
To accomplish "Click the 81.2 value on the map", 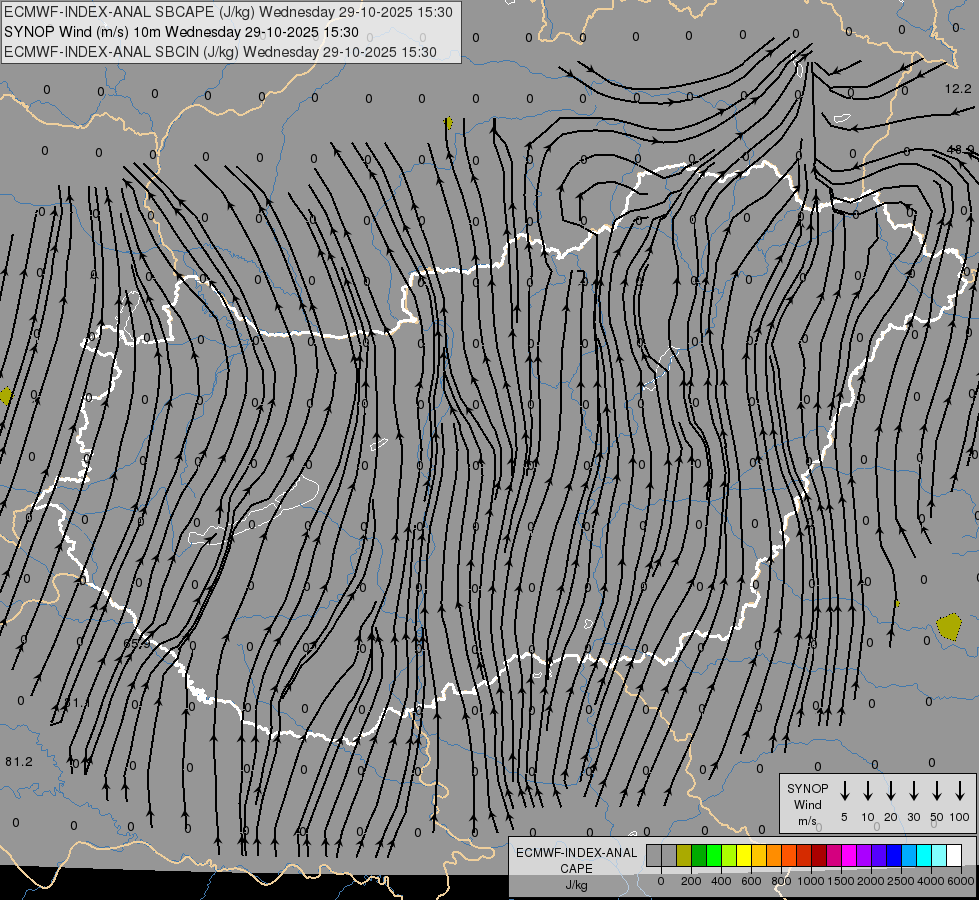I will 19,761.
